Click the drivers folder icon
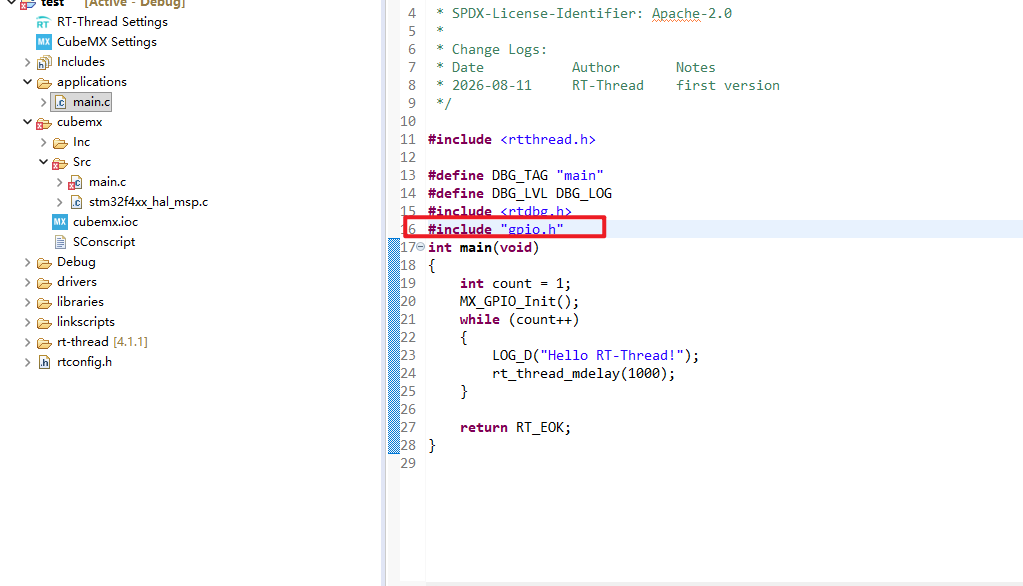The image size is (1023, 586). click(44, 283)
